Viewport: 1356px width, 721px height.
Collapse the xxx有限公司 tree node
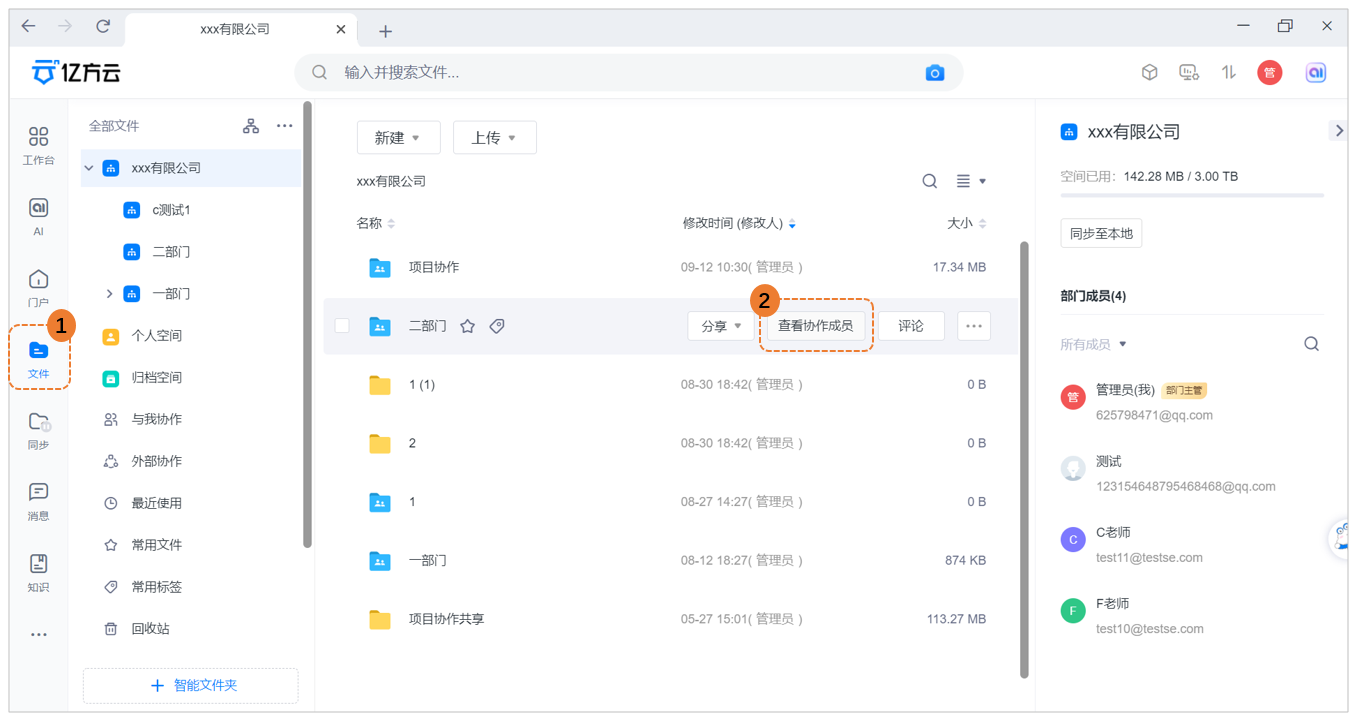[89, 168]
